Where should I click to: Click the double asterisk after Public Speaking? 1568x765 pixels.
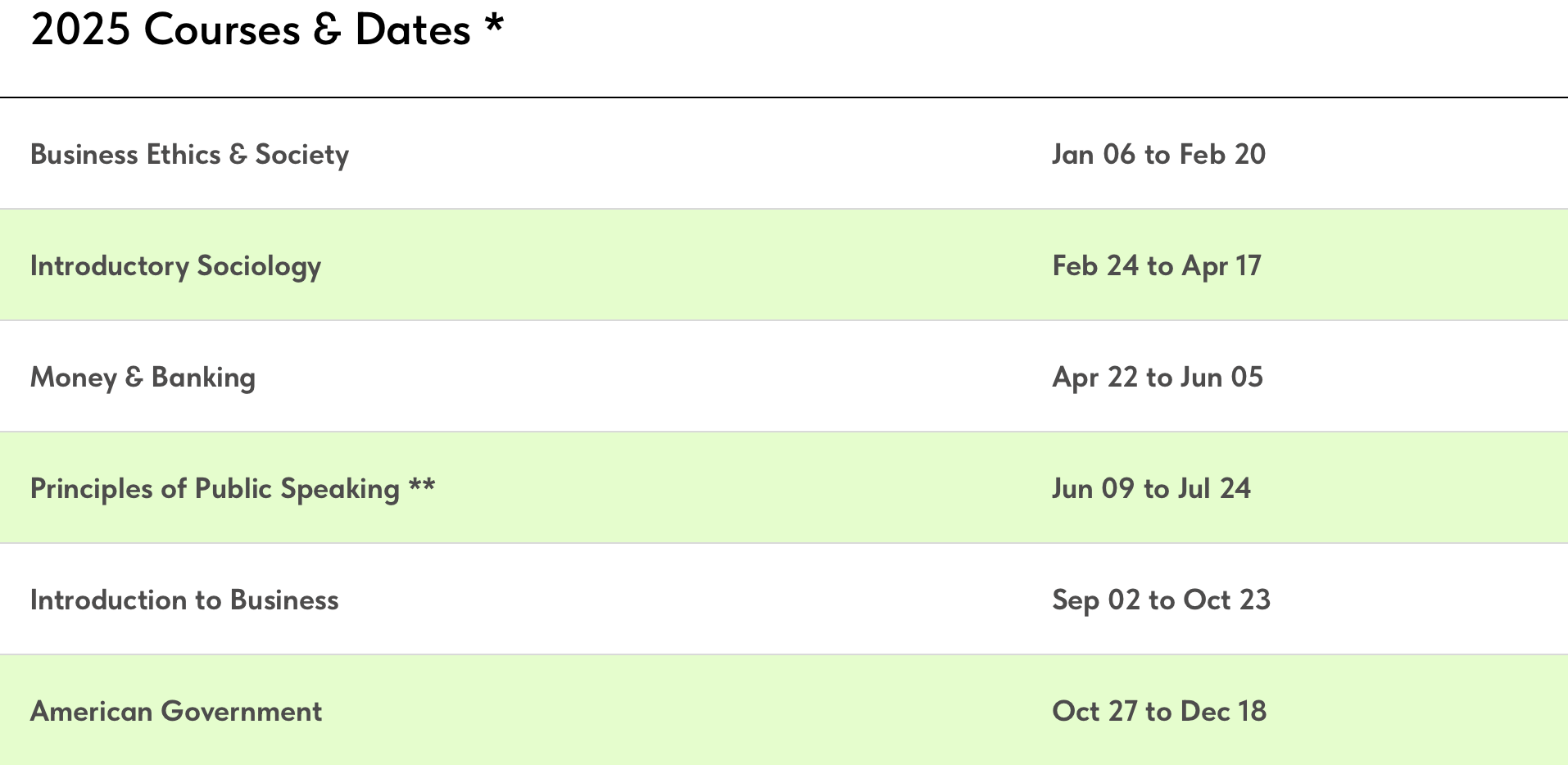pos(422,486)
